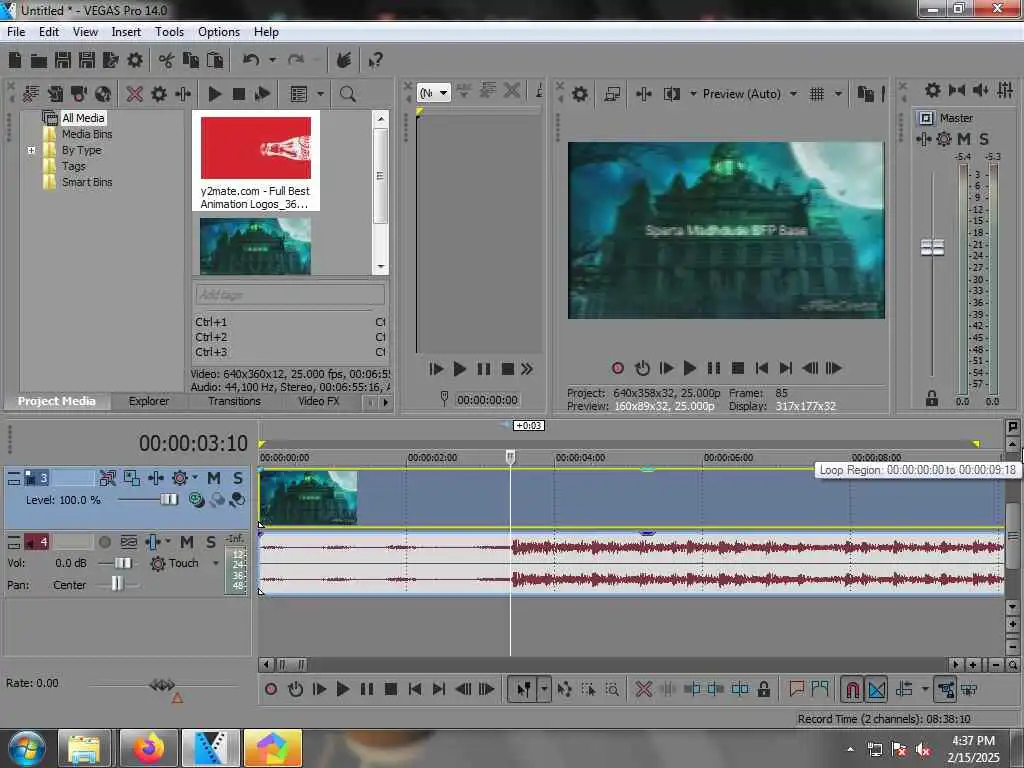Image resolution: width=1024 pixels, height=768 pixels.
Task: Open Project Properties gear in the main toolbar
Action: [135, 61]
